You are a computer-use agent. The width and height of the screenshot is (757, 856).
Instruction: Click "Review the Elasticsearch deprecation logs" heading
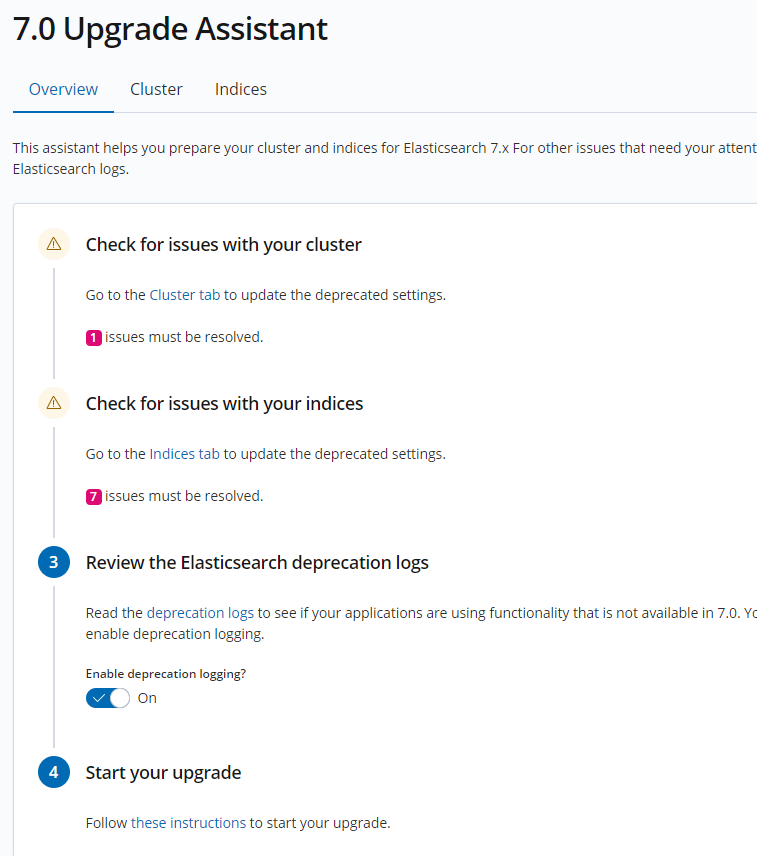[x=257, y=562]
